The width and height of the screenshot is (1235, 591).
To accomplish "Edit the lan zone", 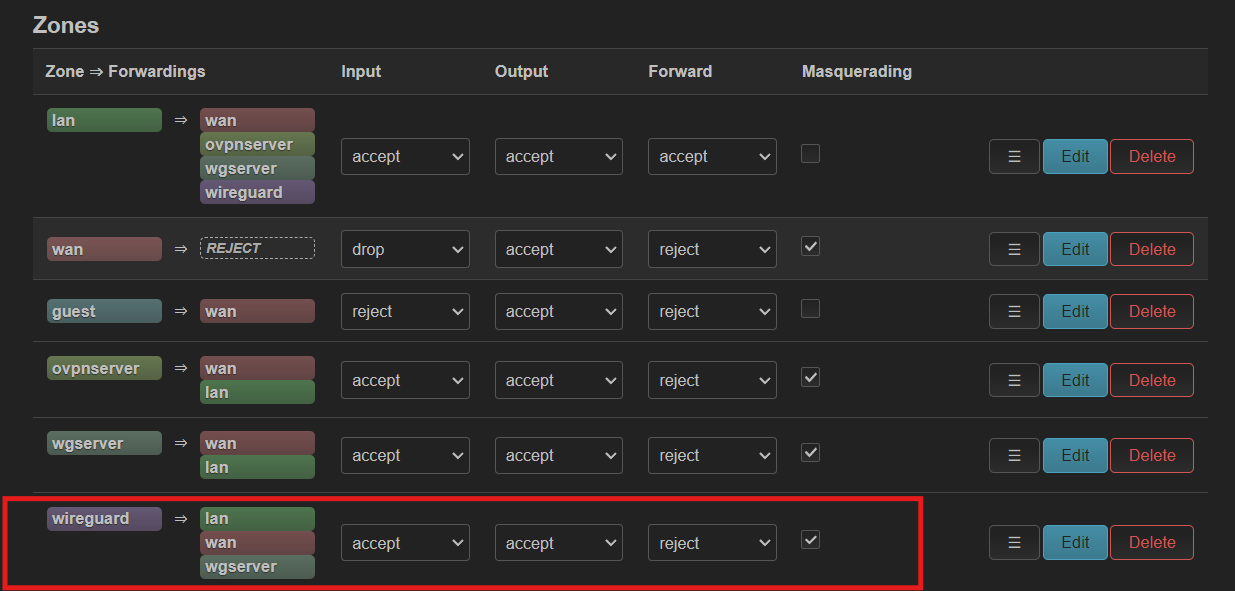I will pyautogui.click(x=1075, y=157).
